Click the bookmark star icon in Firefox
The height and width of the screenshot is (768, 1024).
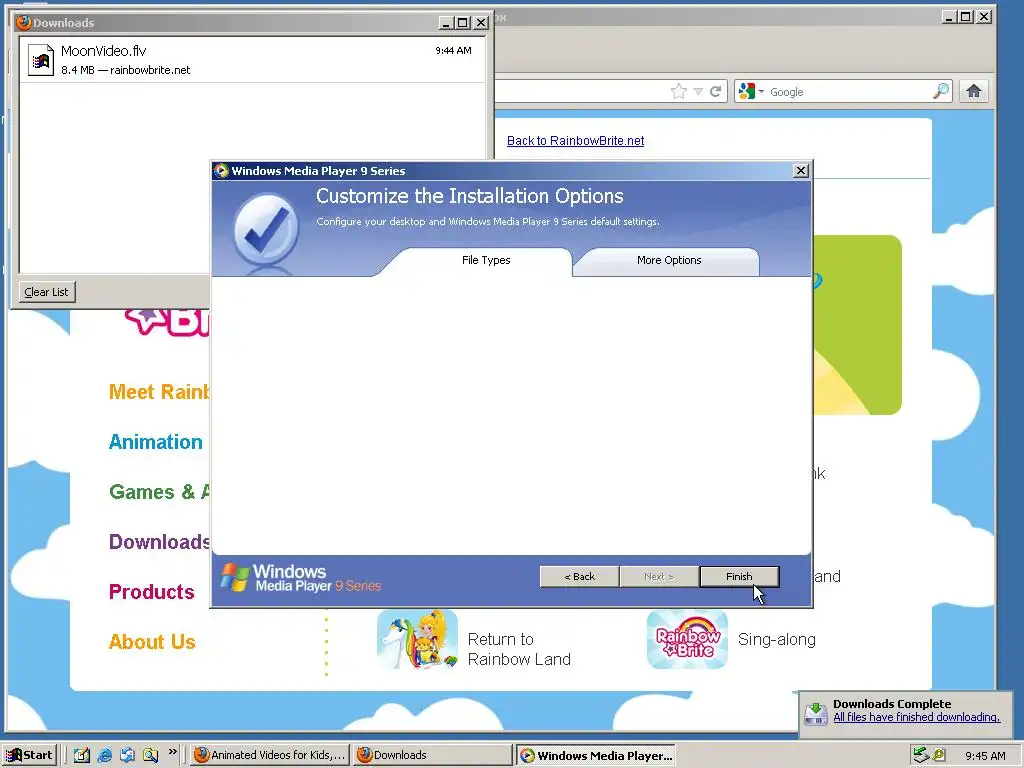click(x=679, y=91)
